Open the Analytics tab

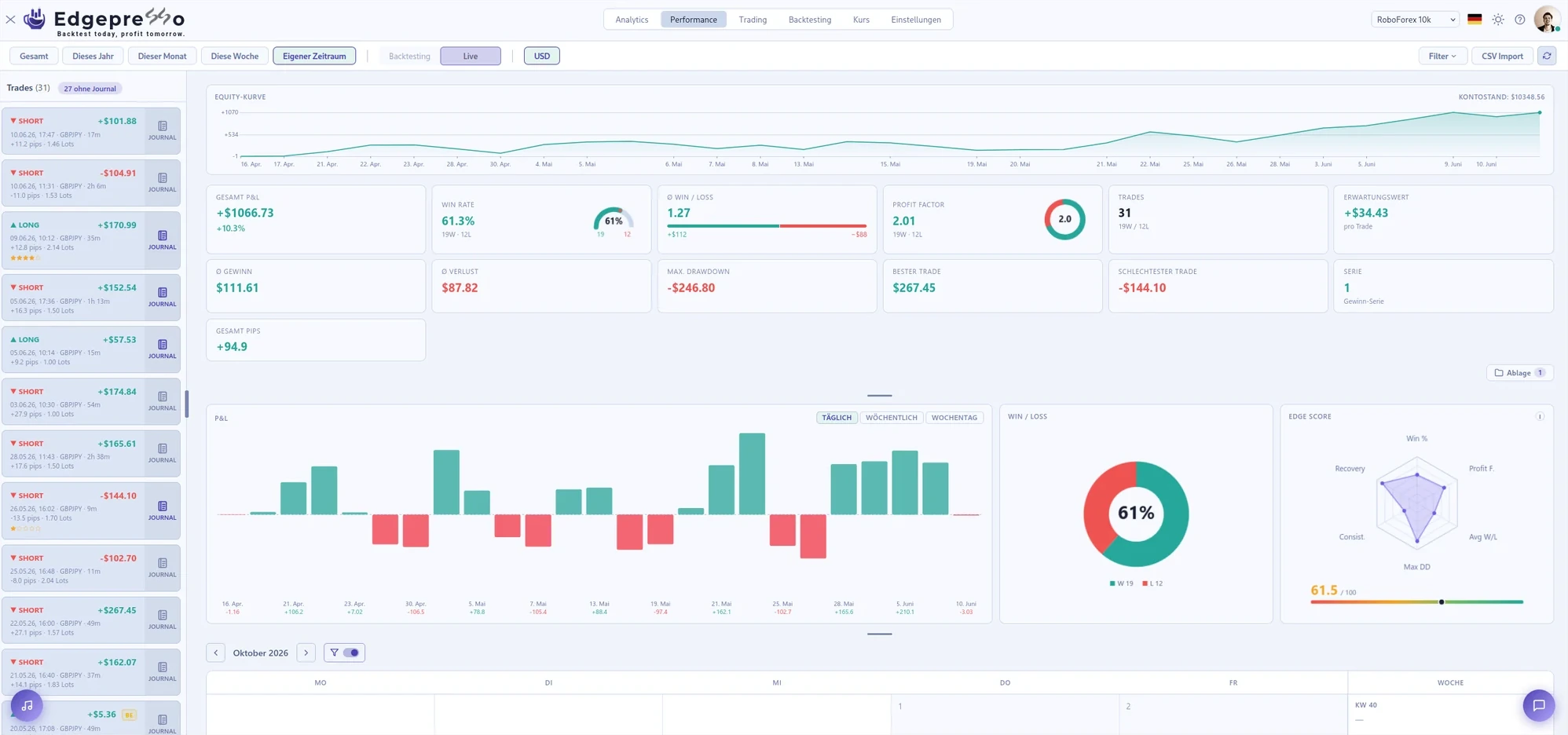click(x=632, y=20)
